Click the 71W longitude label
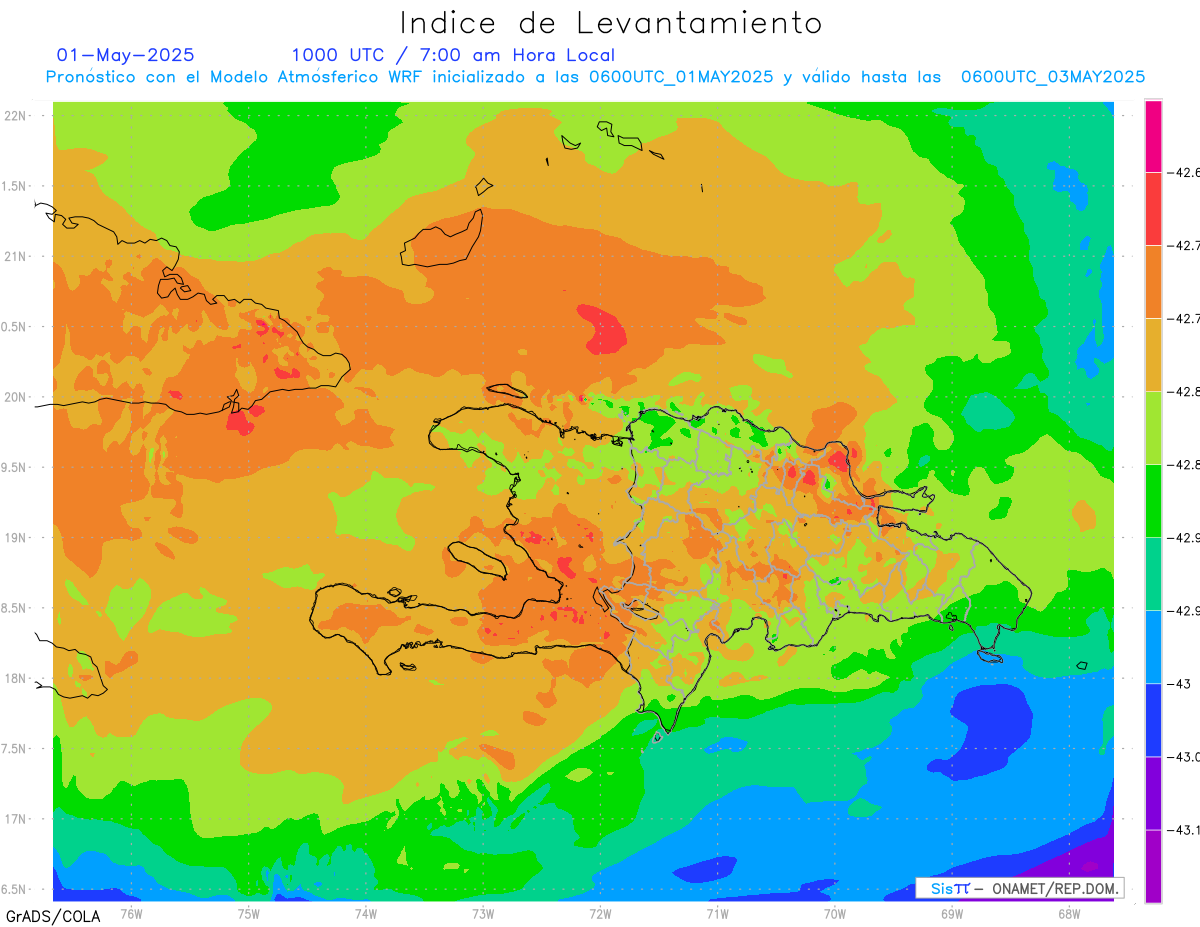This screenshot has height=927, width=1200. point(717,912)
